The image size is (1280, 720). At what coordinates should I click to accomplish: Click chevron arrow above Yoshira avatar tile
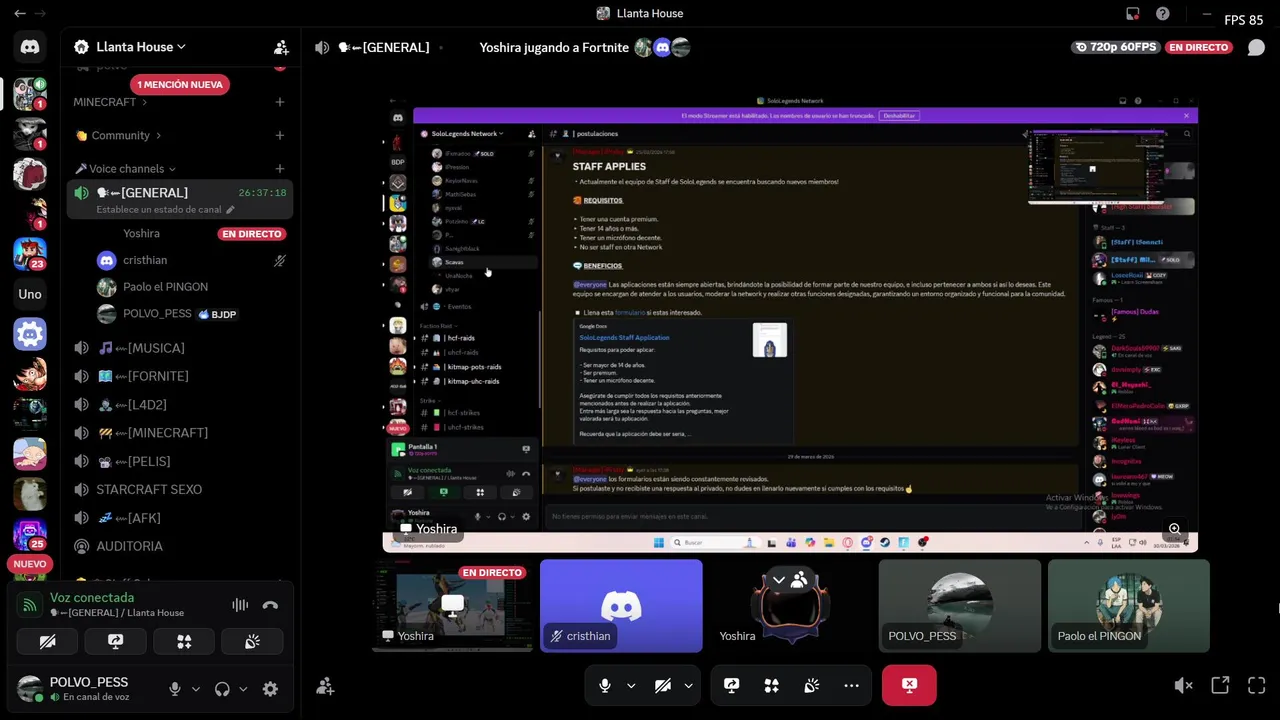[x=778, y=579]
